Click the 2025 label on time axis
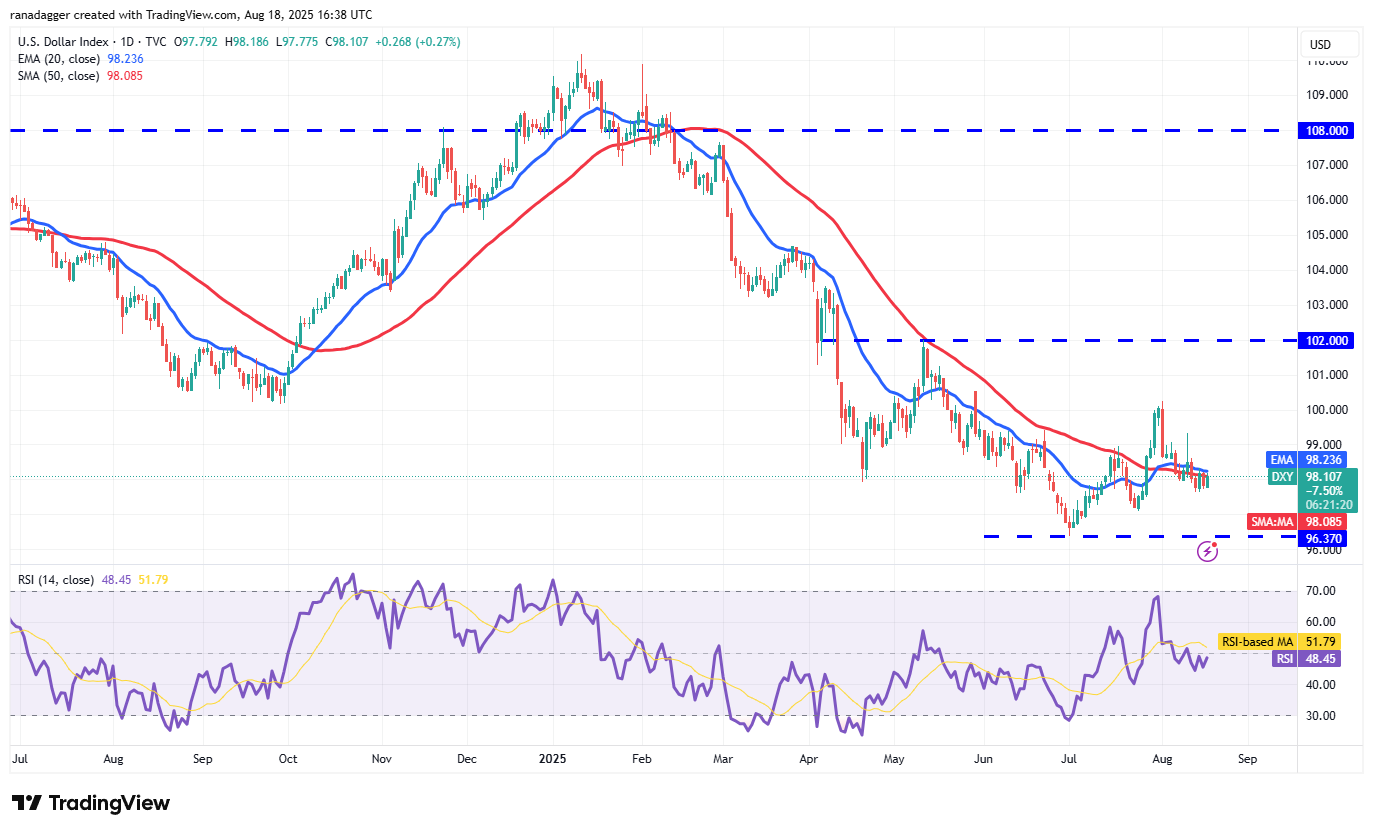Image resolution: width=1373 pixels, height=833 pixels. tap(552, 759)
